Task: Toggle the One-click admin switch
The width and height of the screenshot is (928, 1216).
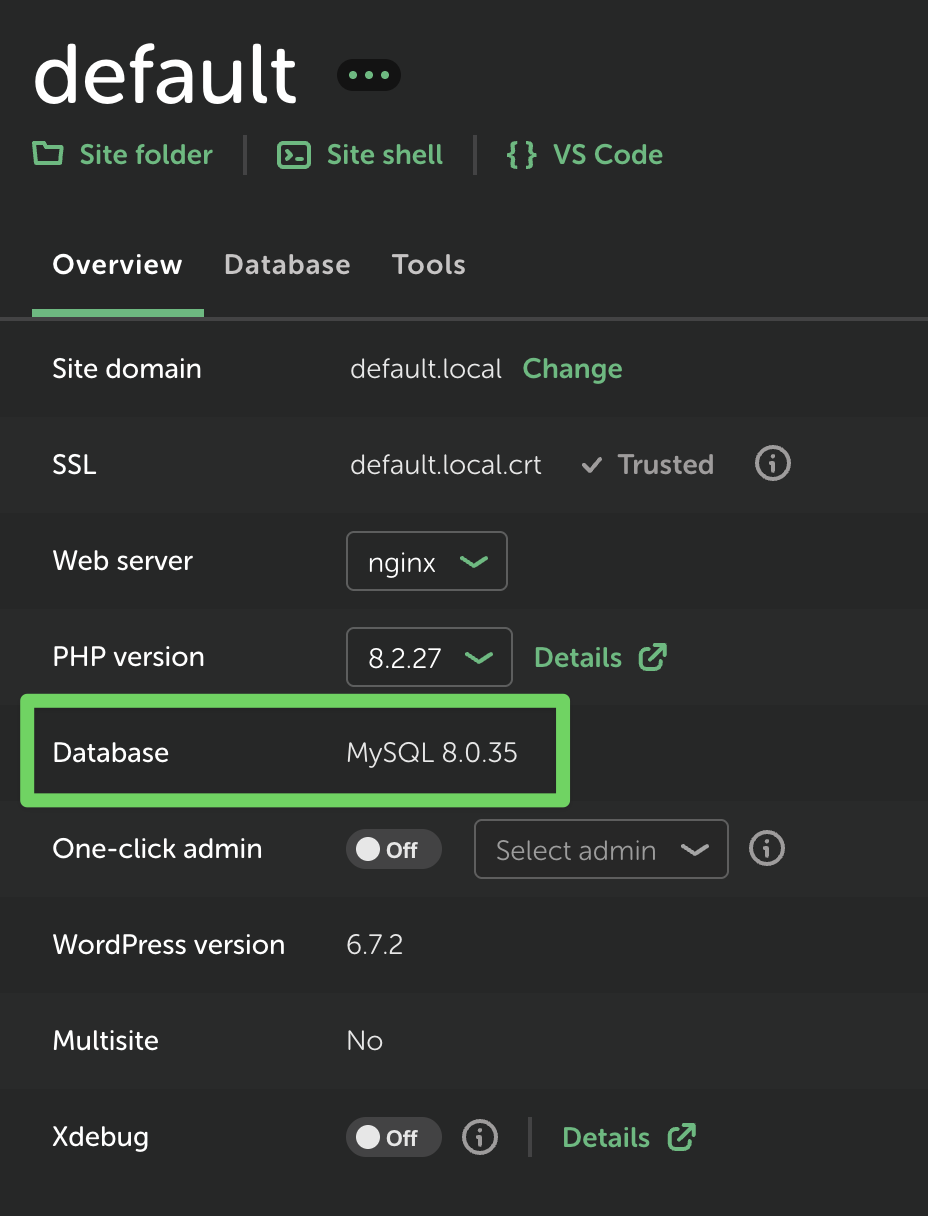Action: [393, 849]
